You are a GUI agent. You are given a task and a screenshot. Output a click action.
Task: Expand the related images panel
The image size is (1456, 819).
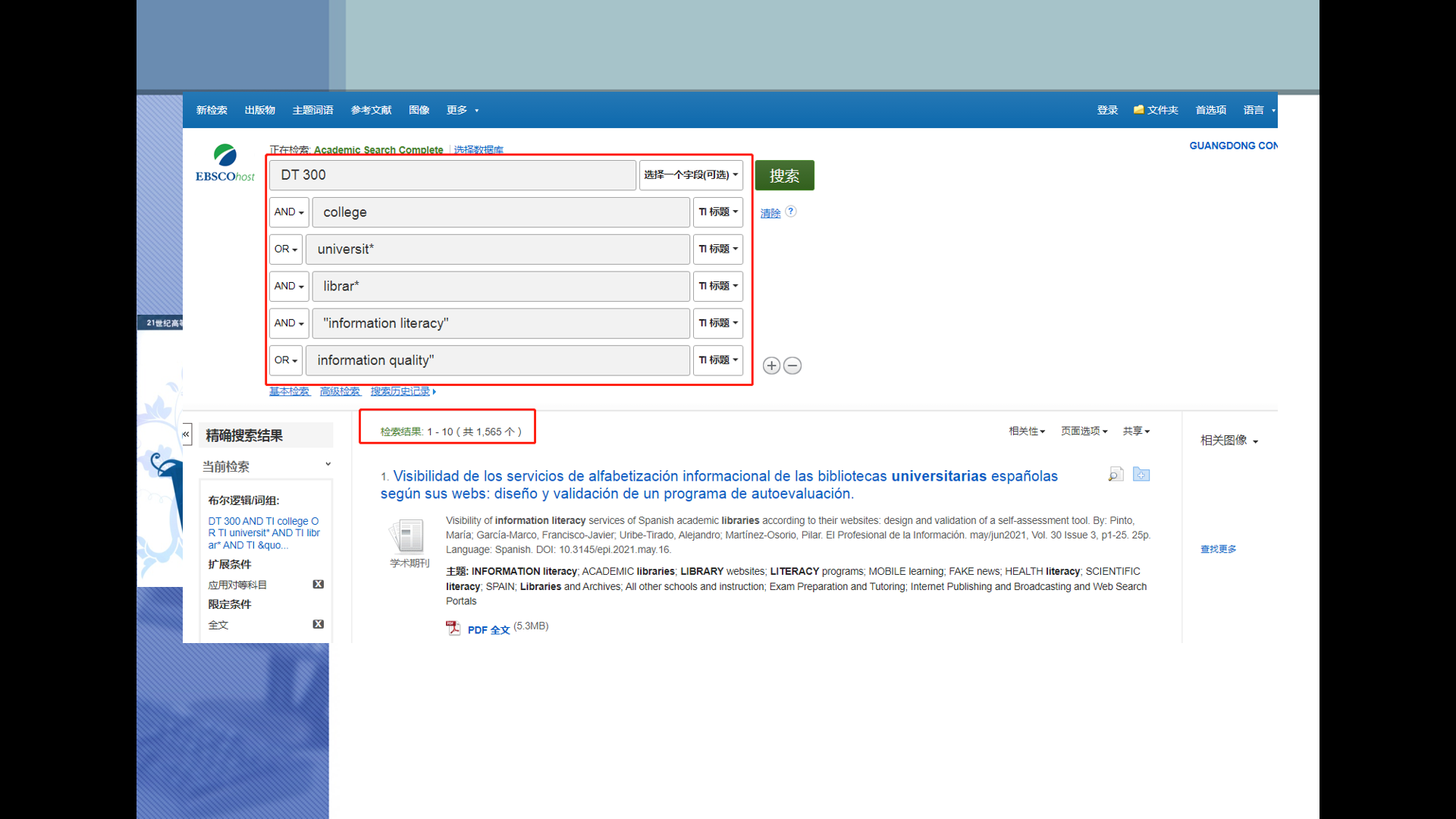click(1229, 441)
